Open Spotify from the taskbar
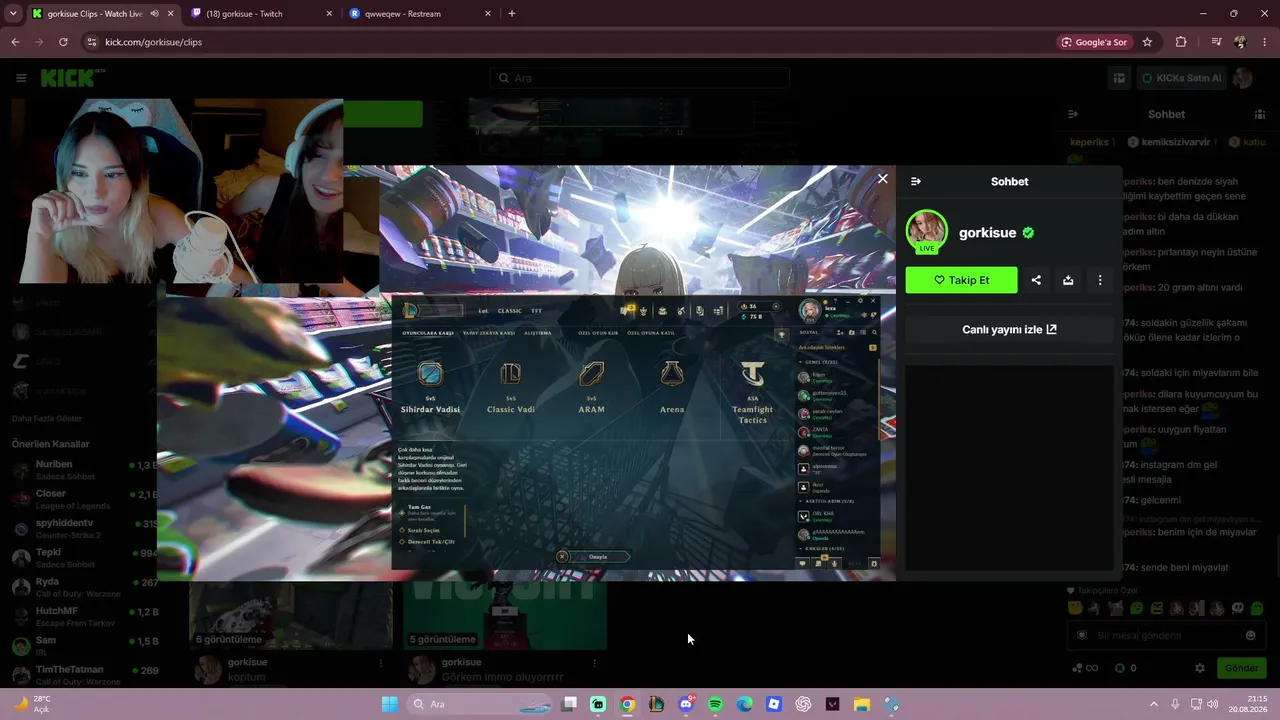Image resolution: width=1280 pixels, height=720 pixels. tap(715, 704)
